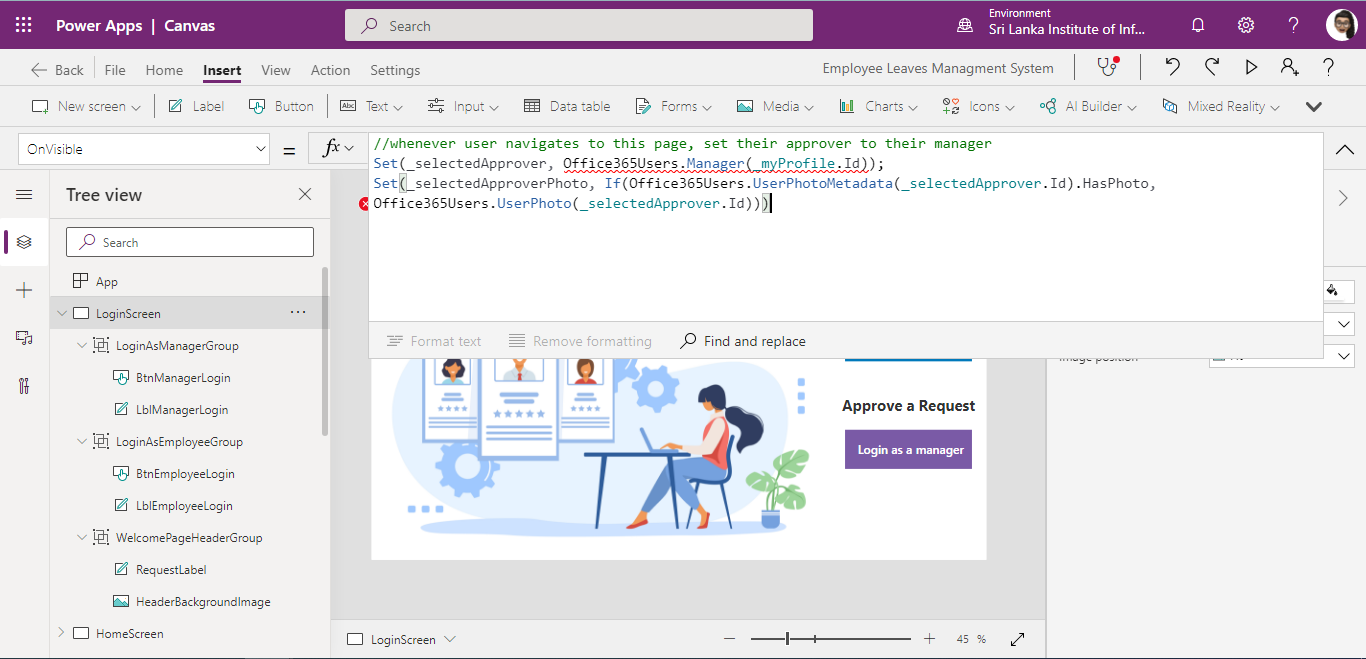Open the Settings tab

click(395, 70)
